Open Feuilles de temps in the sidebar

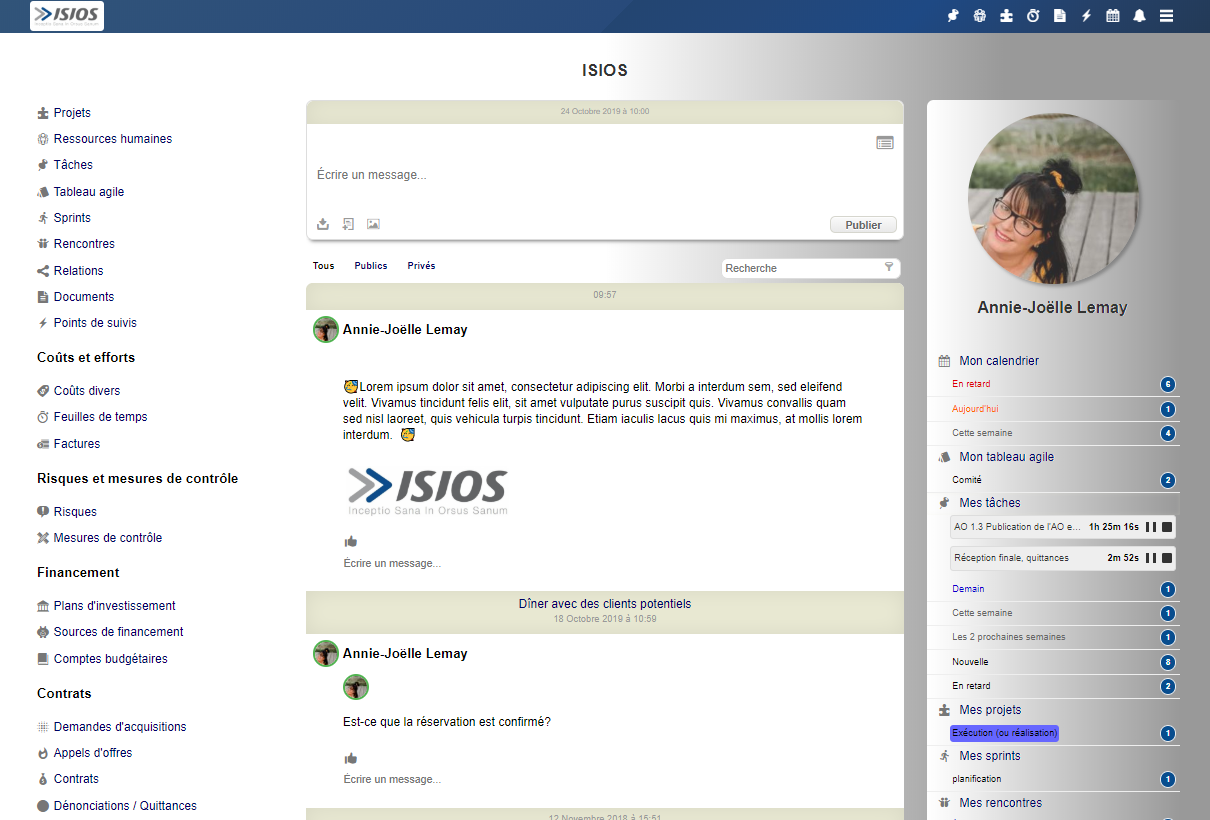click(100, 417)
